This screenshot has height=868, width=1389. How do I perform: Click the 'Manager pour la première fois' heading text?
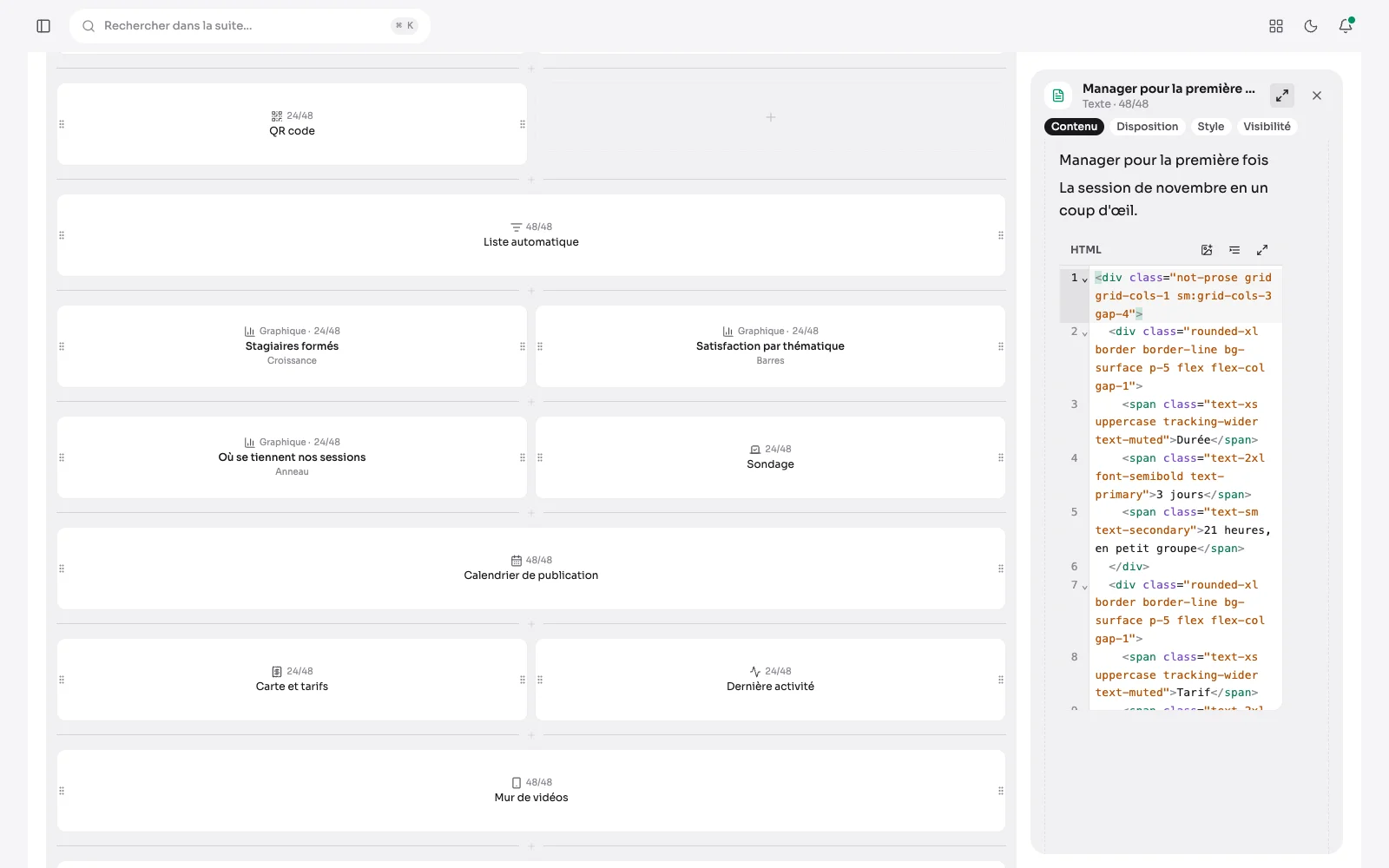pyautogui.click(x=1163, y=160)
